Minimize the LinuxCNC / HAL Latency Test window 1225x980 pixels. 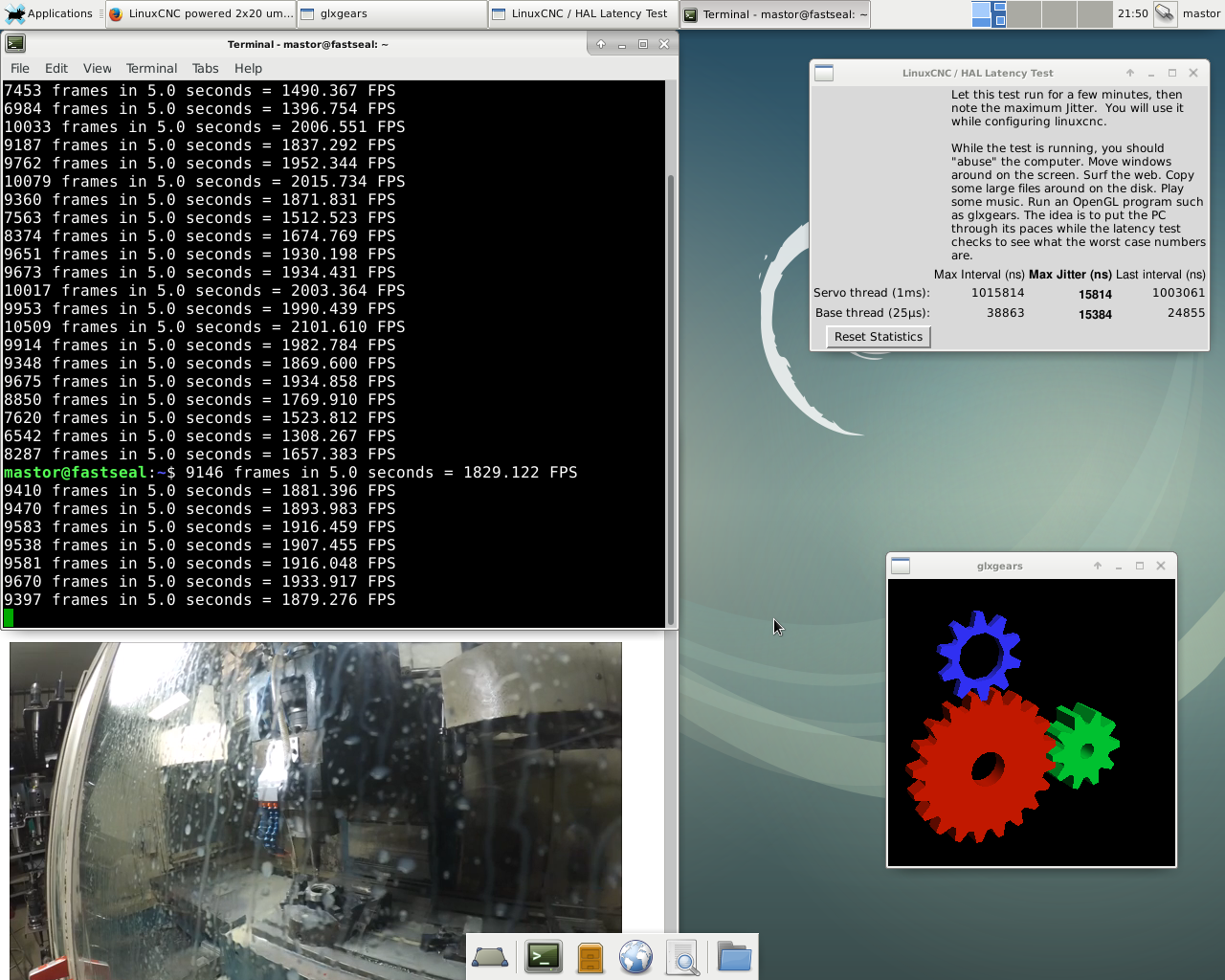(x=1151, y=73)
